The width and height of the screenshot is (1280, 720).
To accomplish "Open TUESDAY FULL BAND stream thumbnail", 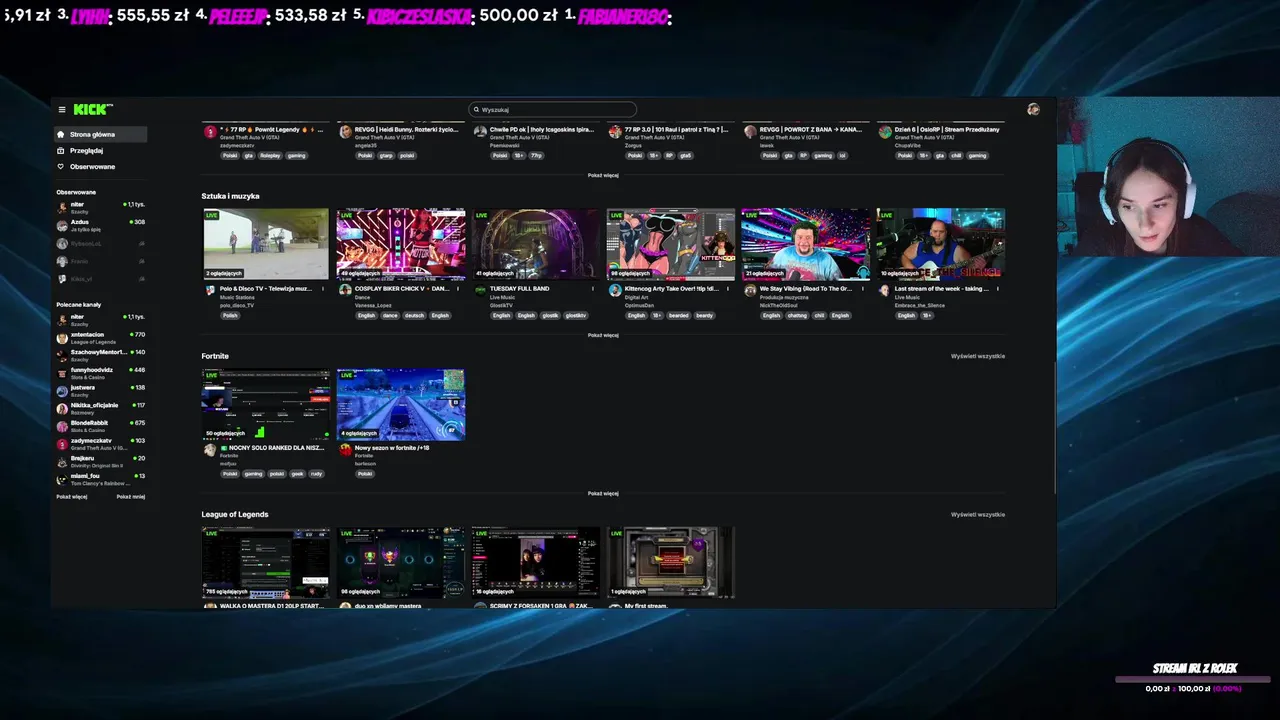I will 535,244.
